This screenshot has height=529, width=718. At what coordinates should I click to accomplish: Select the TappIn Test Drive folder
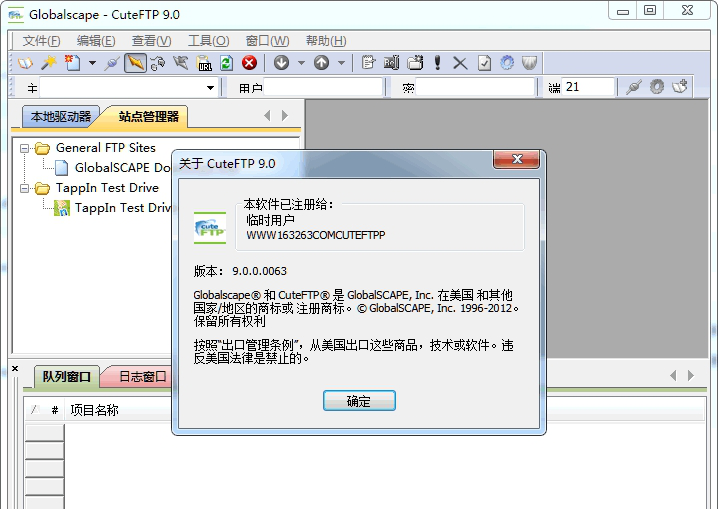pos(107,188)
